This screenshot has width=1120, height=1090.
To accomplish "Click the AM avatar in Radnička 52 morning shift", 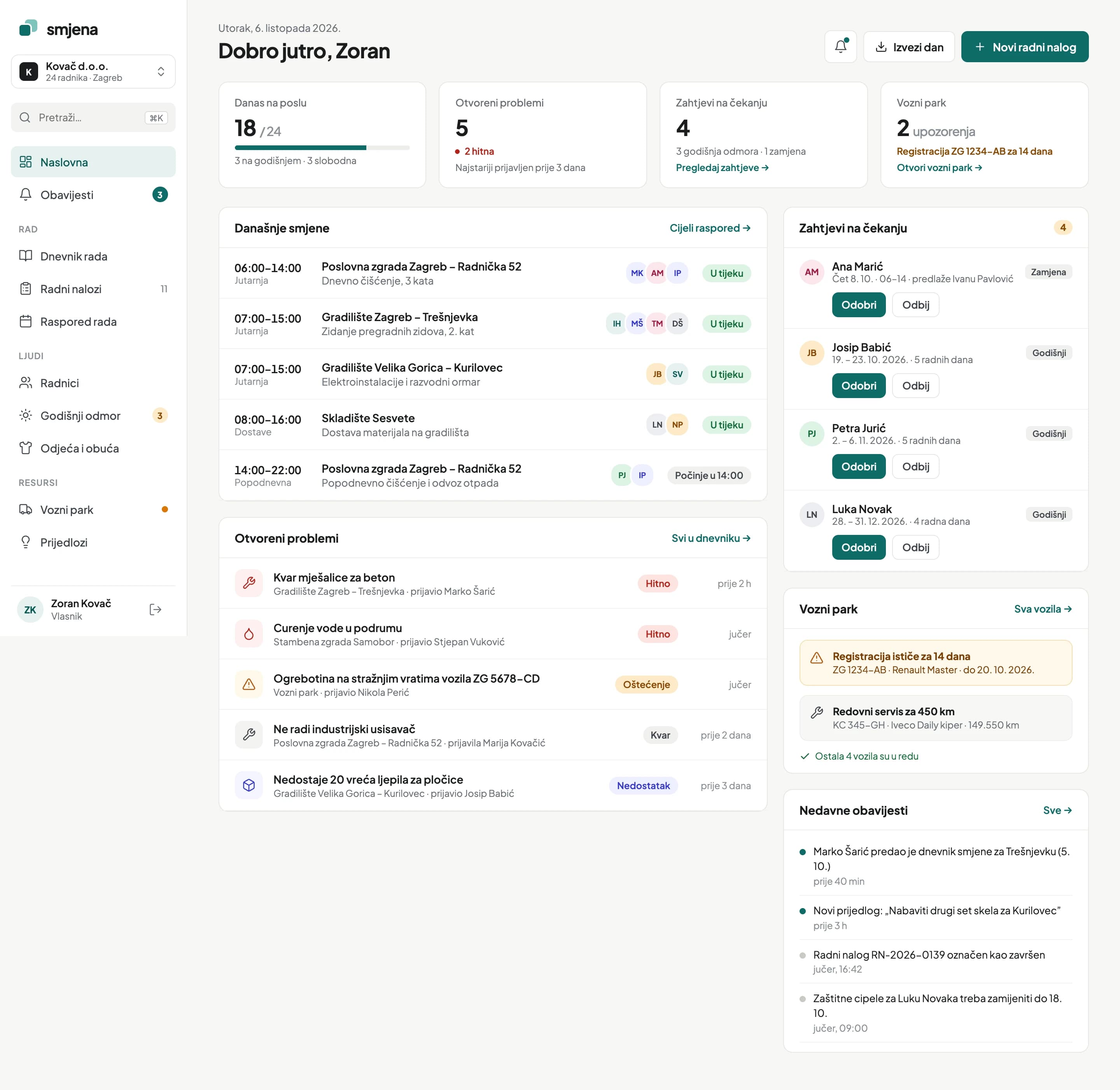I will (657, 273).
